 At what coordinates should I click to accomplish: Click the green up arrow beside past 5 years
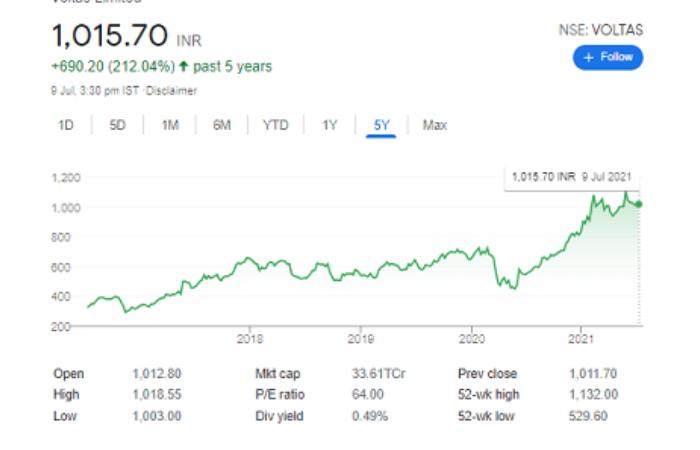click(183, 67)
